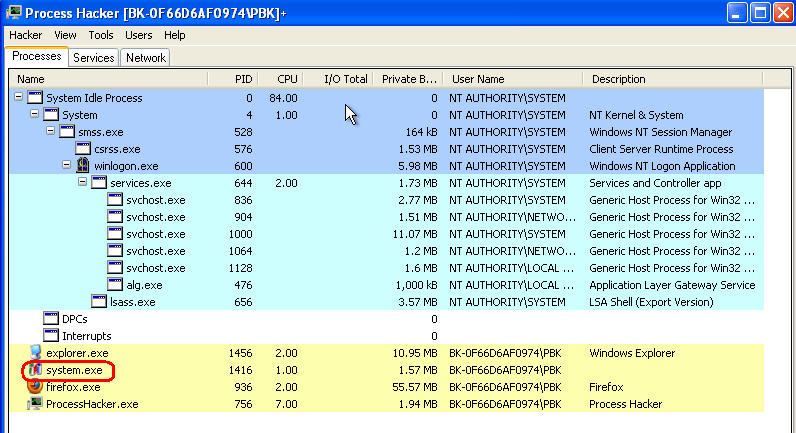Collapse the services.exe node
The width and height of the screenshot is (796, 433).
coord(82,181)
